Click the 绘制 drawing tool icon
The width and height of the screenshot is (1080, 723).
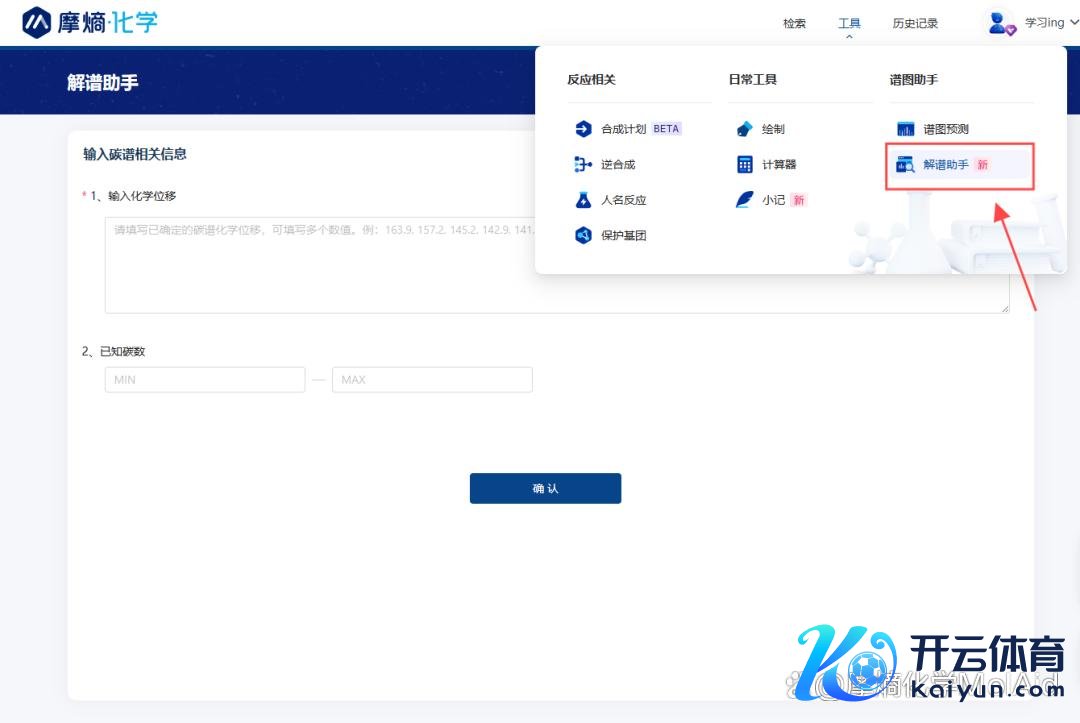click(744, 129)
